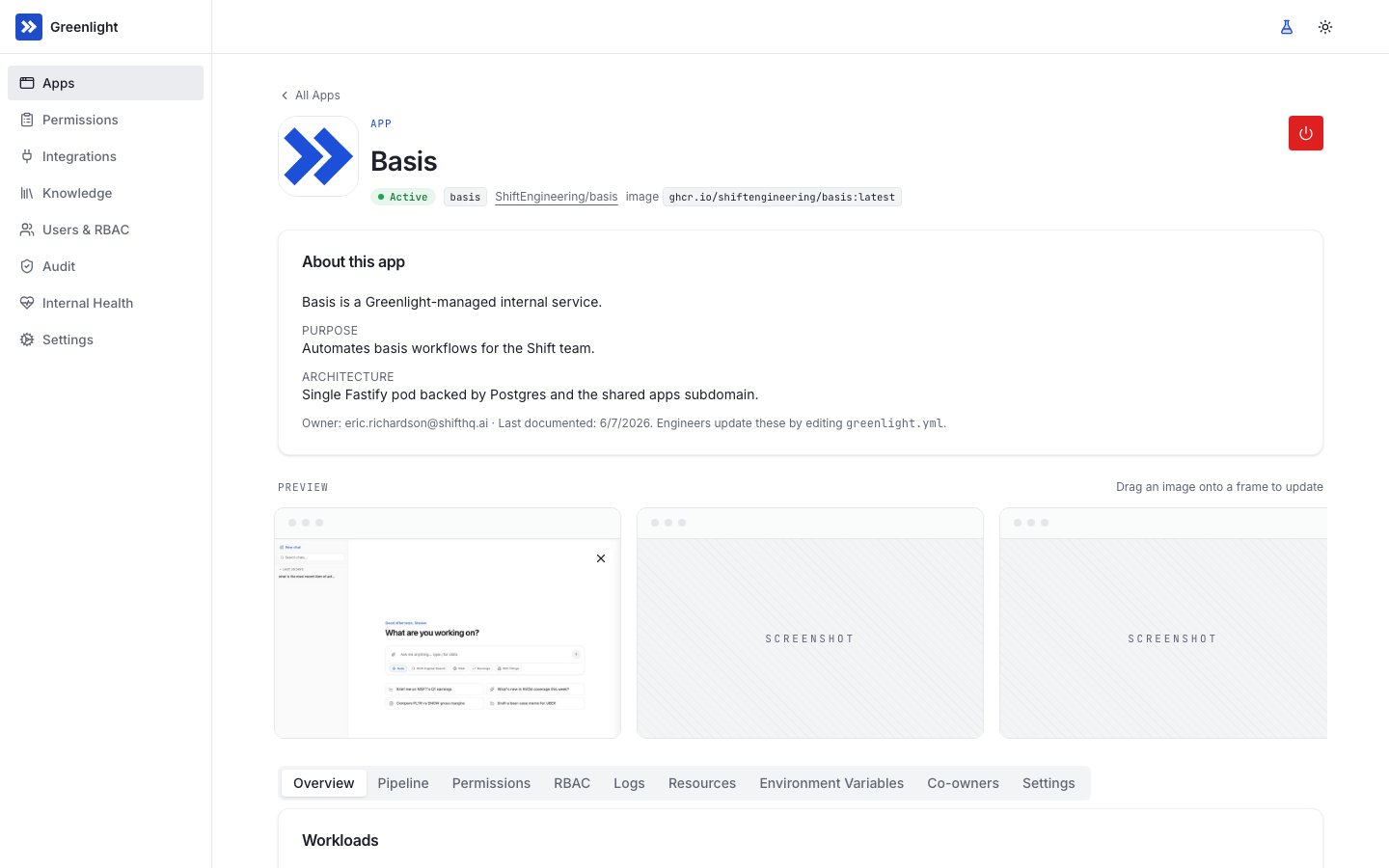This screenshot has width=1389, height=868.
Task: Click the basis slug tag
Action: coord(465,197)
